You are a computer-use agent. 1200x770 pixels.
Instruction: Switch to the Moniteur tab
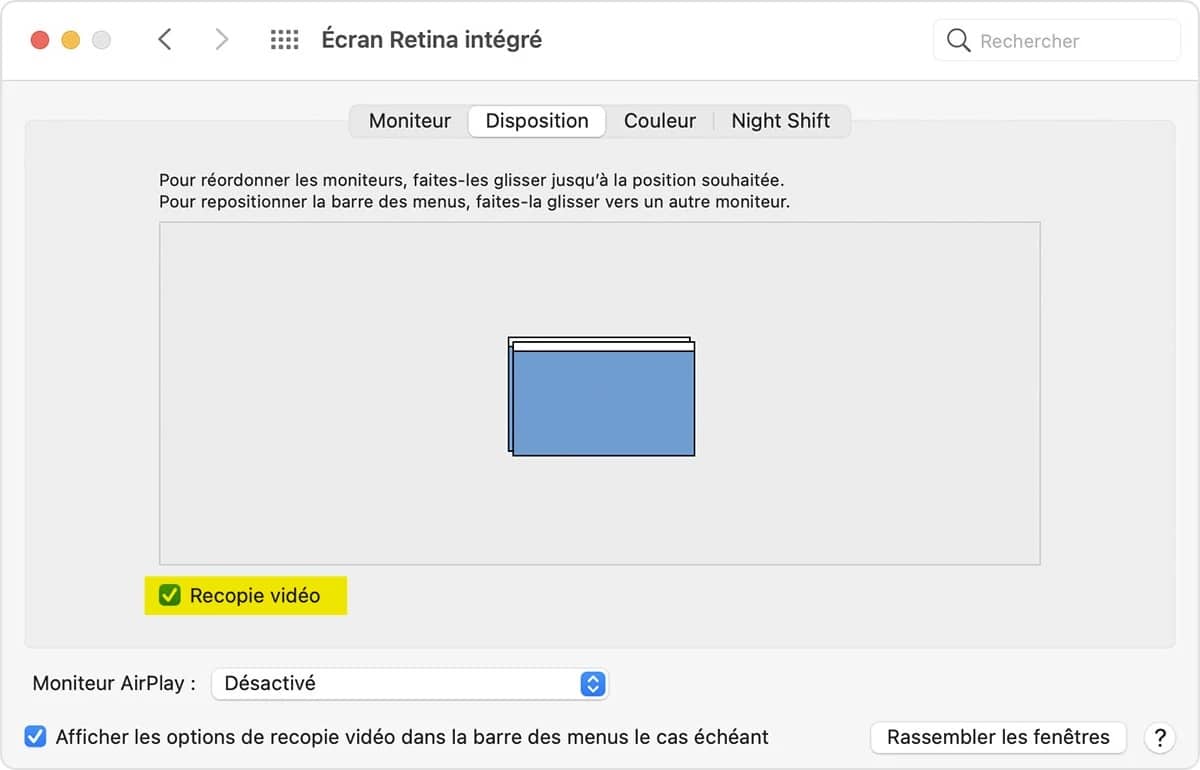pos(410,121)
